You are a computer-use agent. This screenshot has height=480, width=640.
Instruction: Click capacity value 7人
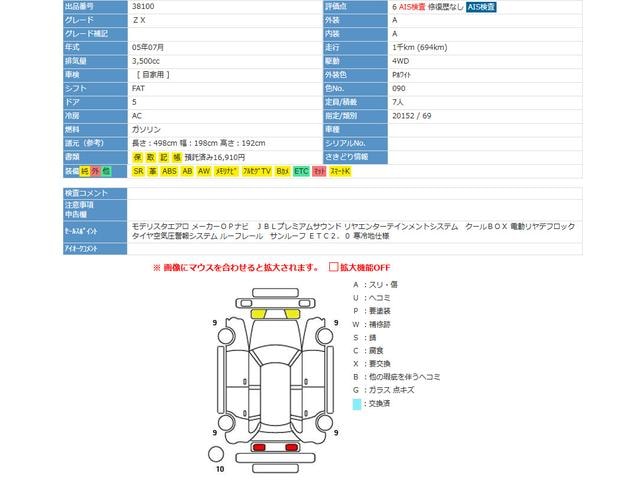click(398, 102)
